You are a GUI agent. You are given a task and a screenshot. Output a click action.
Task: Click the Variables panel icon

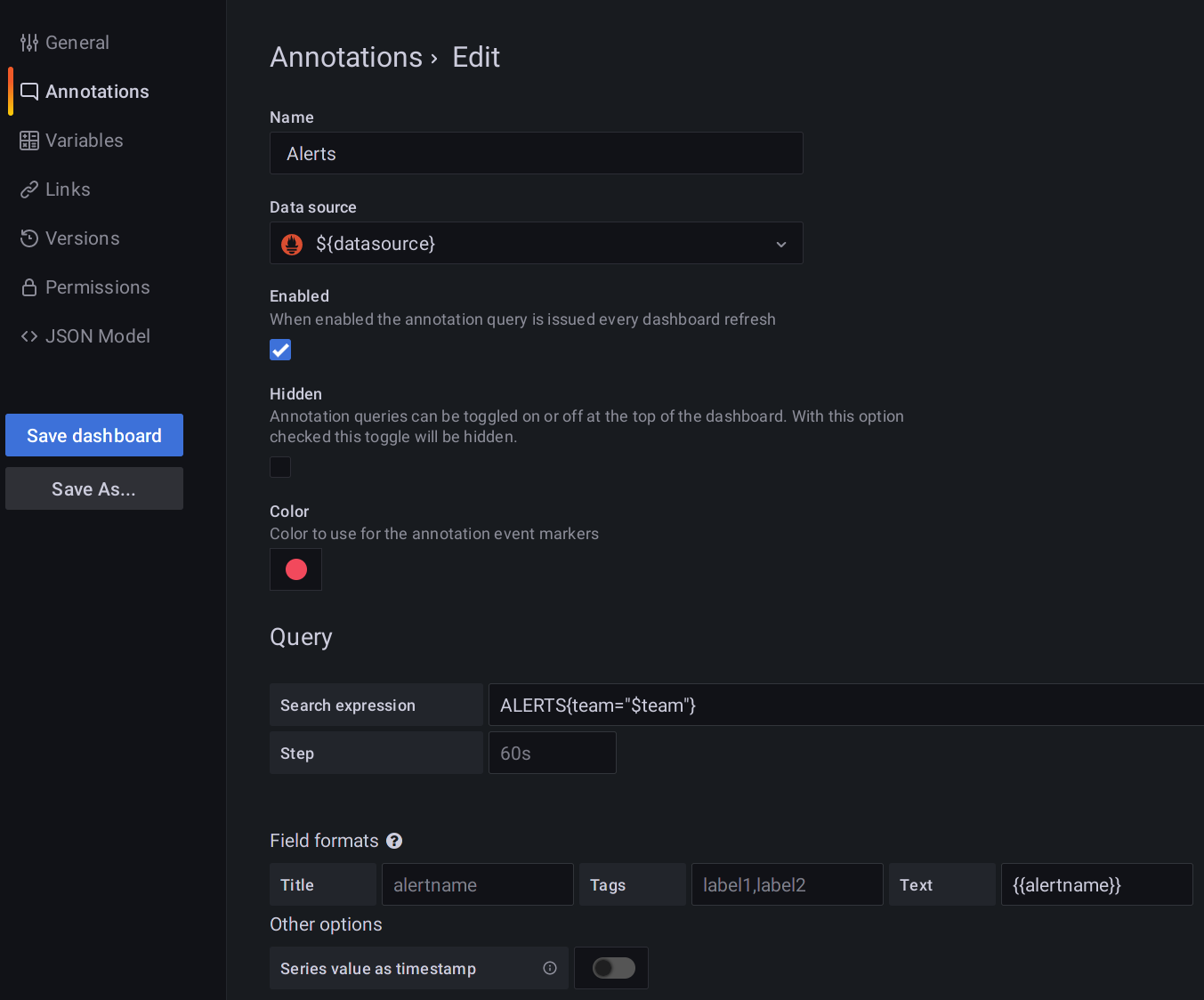tap(28, 140)
